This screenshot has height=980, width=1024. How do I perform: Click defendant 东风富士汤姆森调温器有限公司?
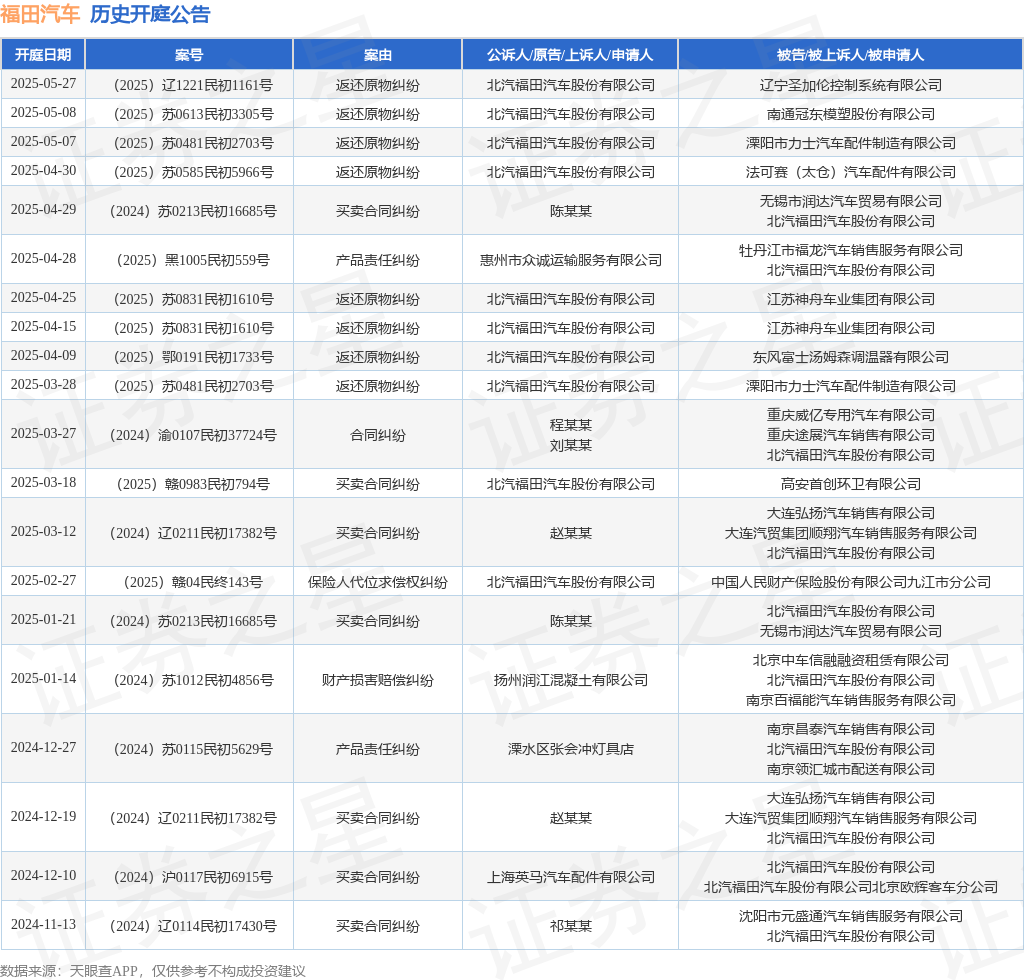(x=850, y=357)
